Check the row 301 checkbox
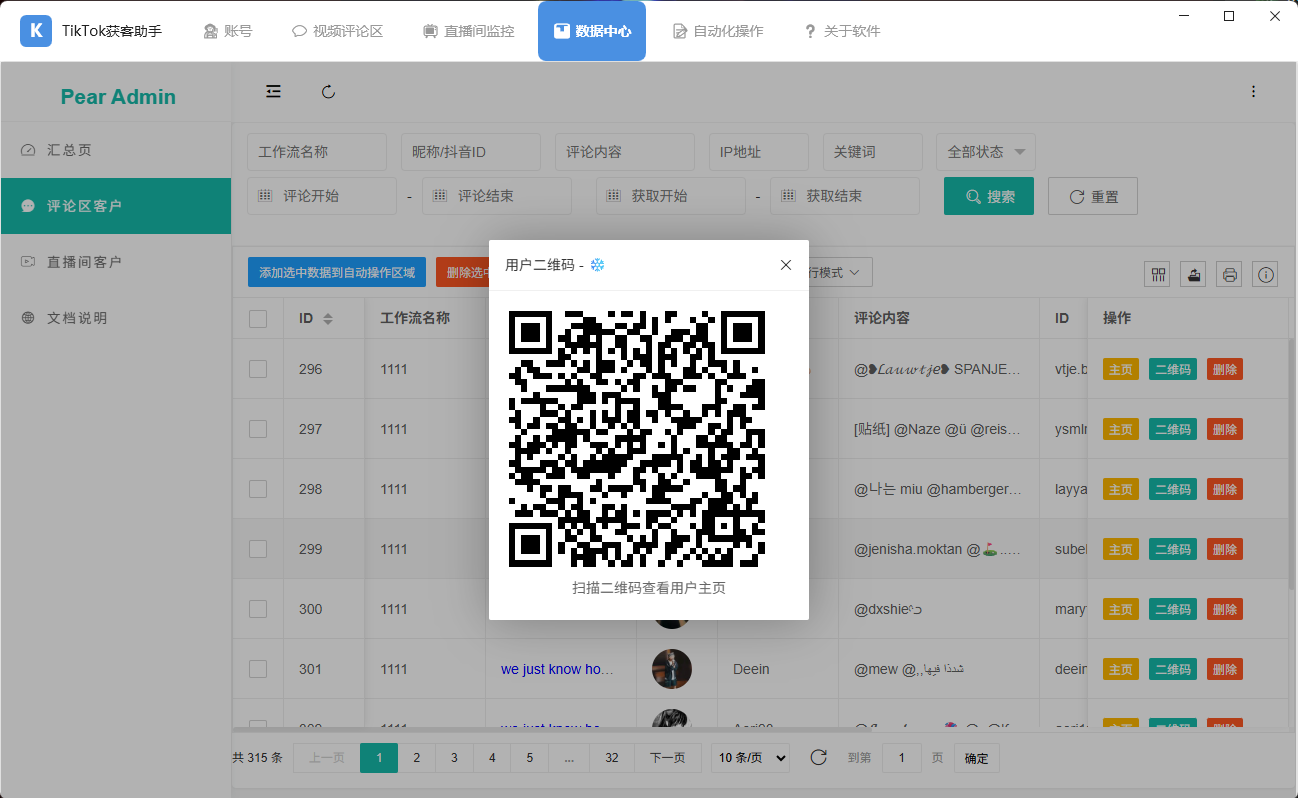The width and height of the screenshot is (1298, 798). click(258, 669)
